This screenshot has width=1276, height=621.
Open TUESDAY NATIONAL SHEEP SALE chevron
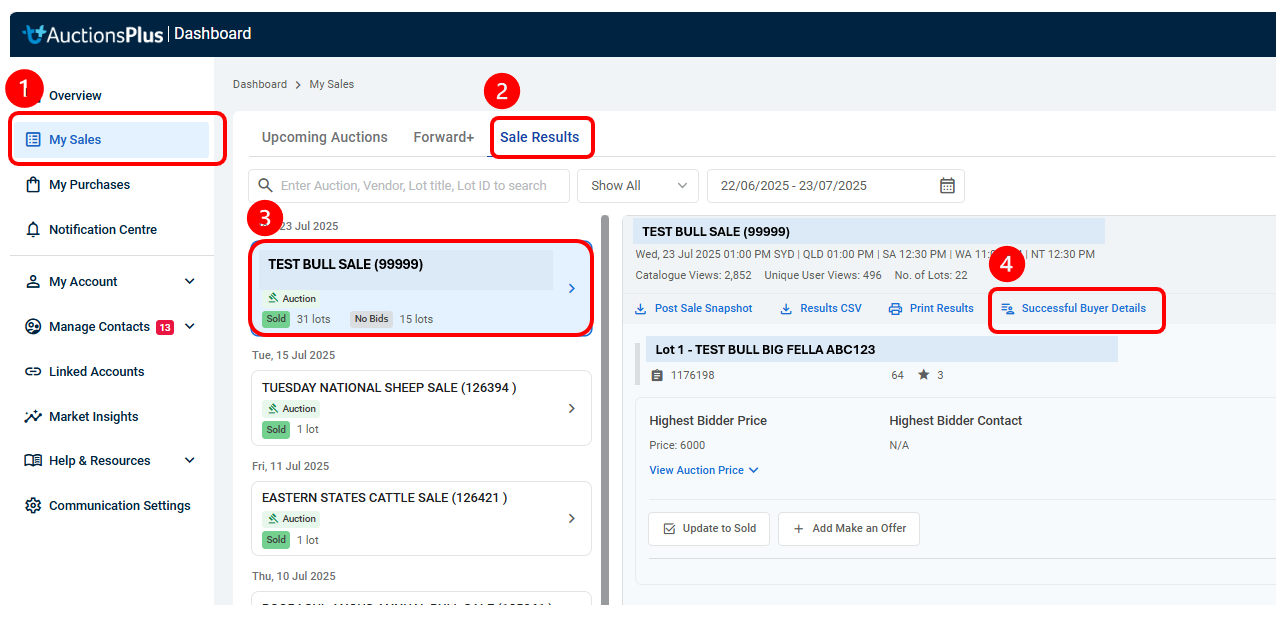click(572, 408)
